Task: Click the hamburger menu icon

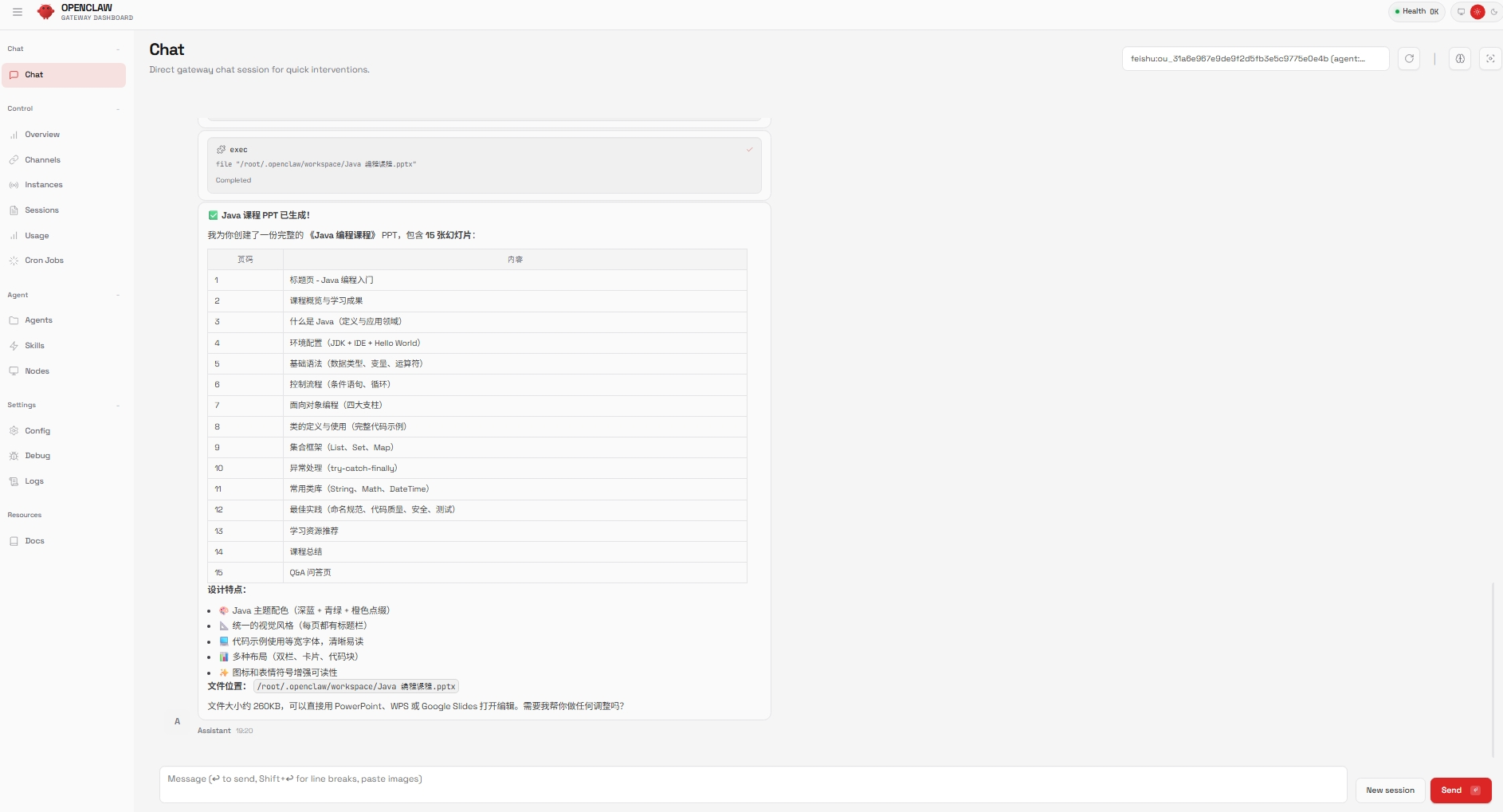Action: click(x=18, y=12)
